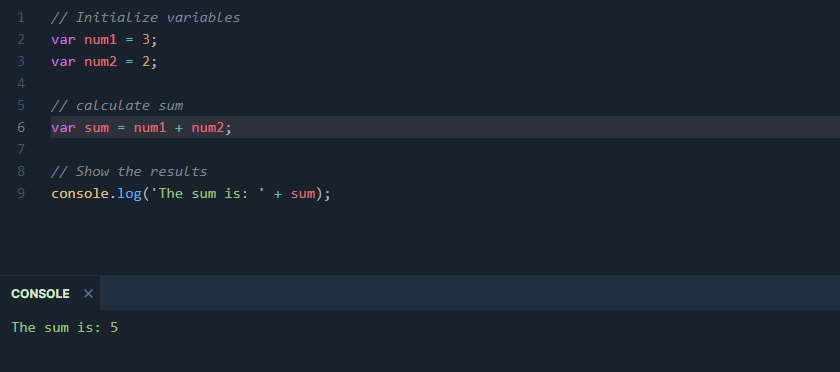Click the value 3 on line 2
This screenshot has height=372, width=840.
[146, 40]
